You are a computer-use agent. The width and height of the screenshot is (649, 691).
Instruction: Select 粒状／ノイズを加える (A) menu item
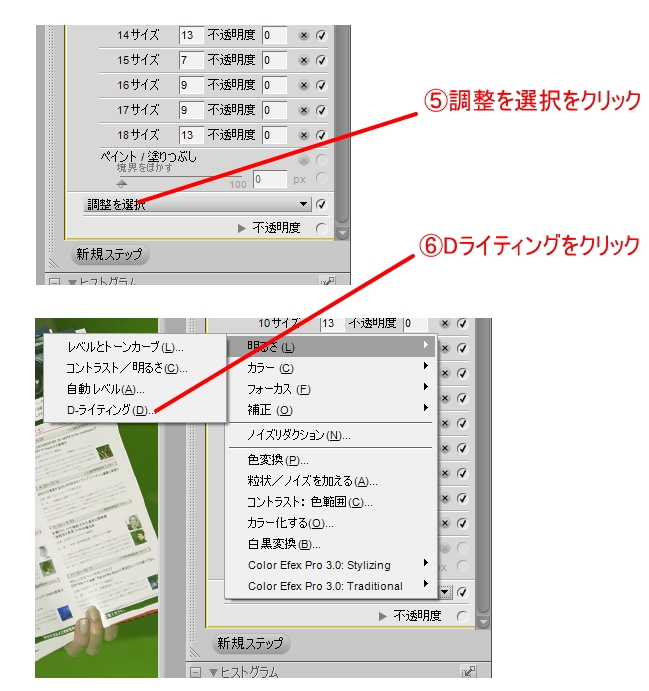pyautogui.click(x=331, y=481)
